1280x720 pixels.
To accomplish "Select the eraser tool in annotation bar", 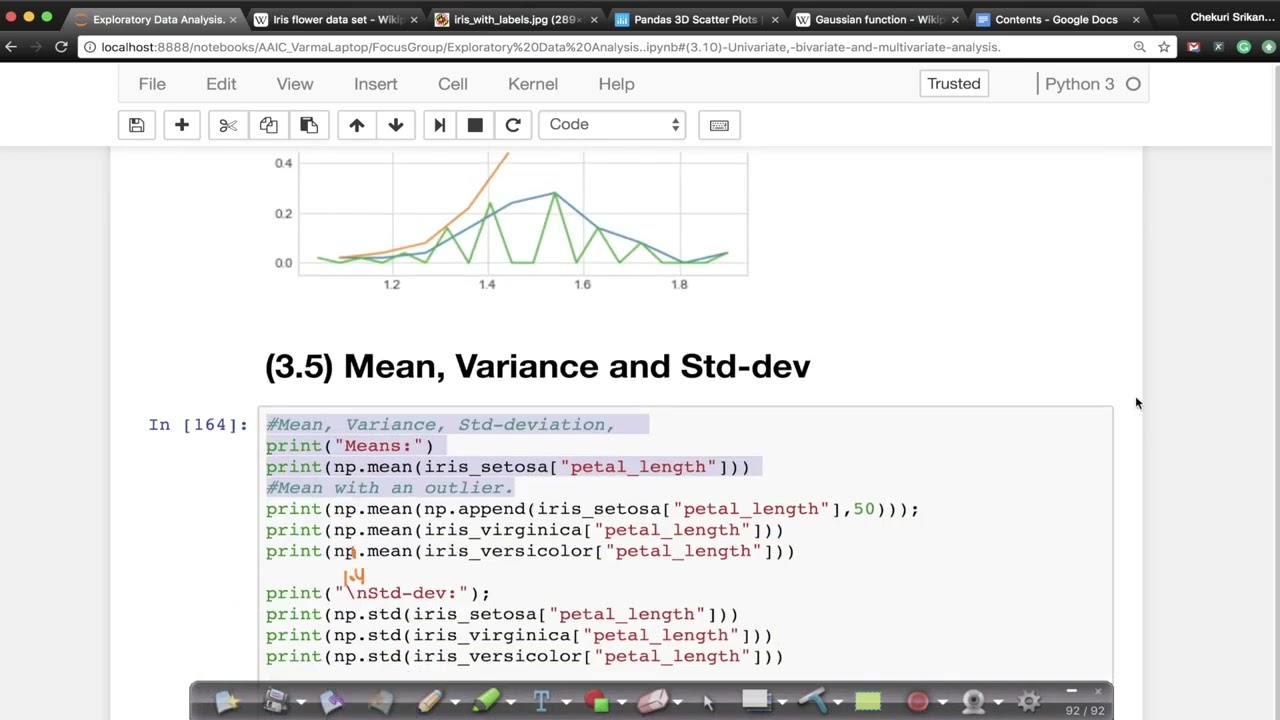I will point(652,702).
